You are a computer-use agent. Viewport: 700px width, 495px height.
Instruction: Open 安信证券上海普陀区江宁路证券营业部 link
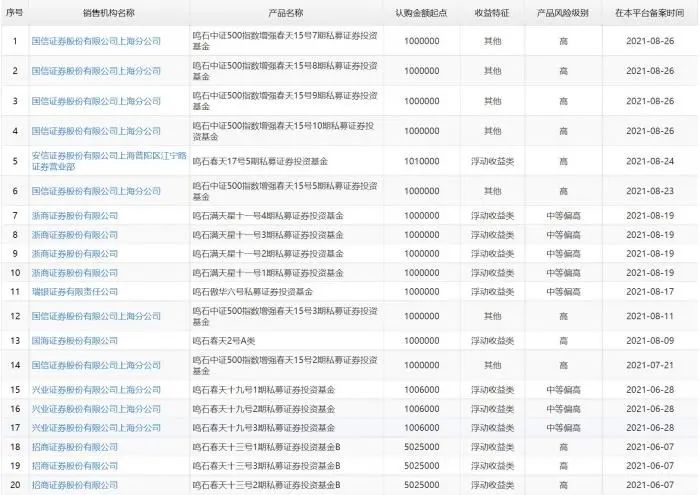[x=109, y=161]
